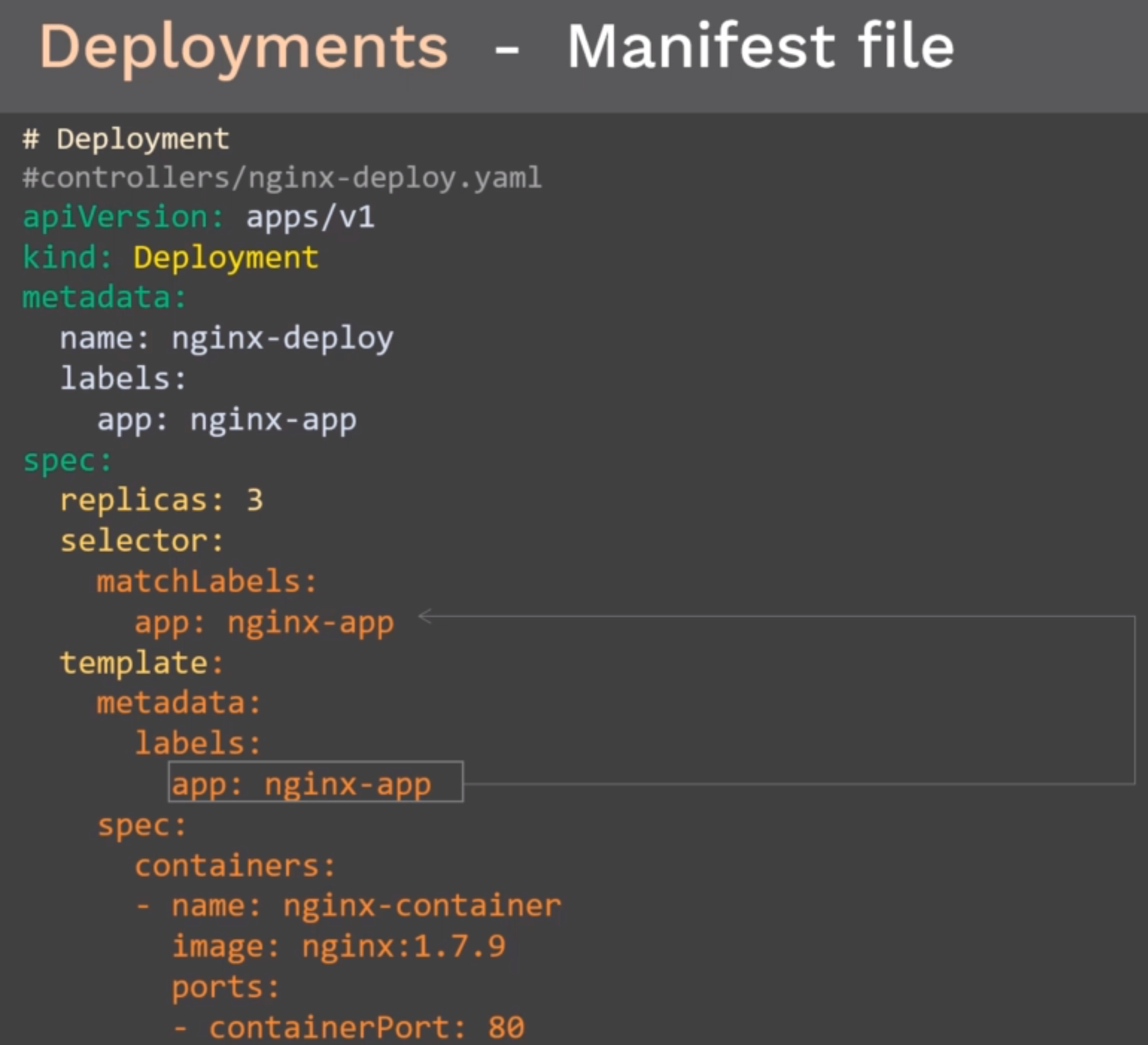Screen dimensions: 1148x1045
Task: Click the 'Manifest file' heading text
Action: click(761, 46)
